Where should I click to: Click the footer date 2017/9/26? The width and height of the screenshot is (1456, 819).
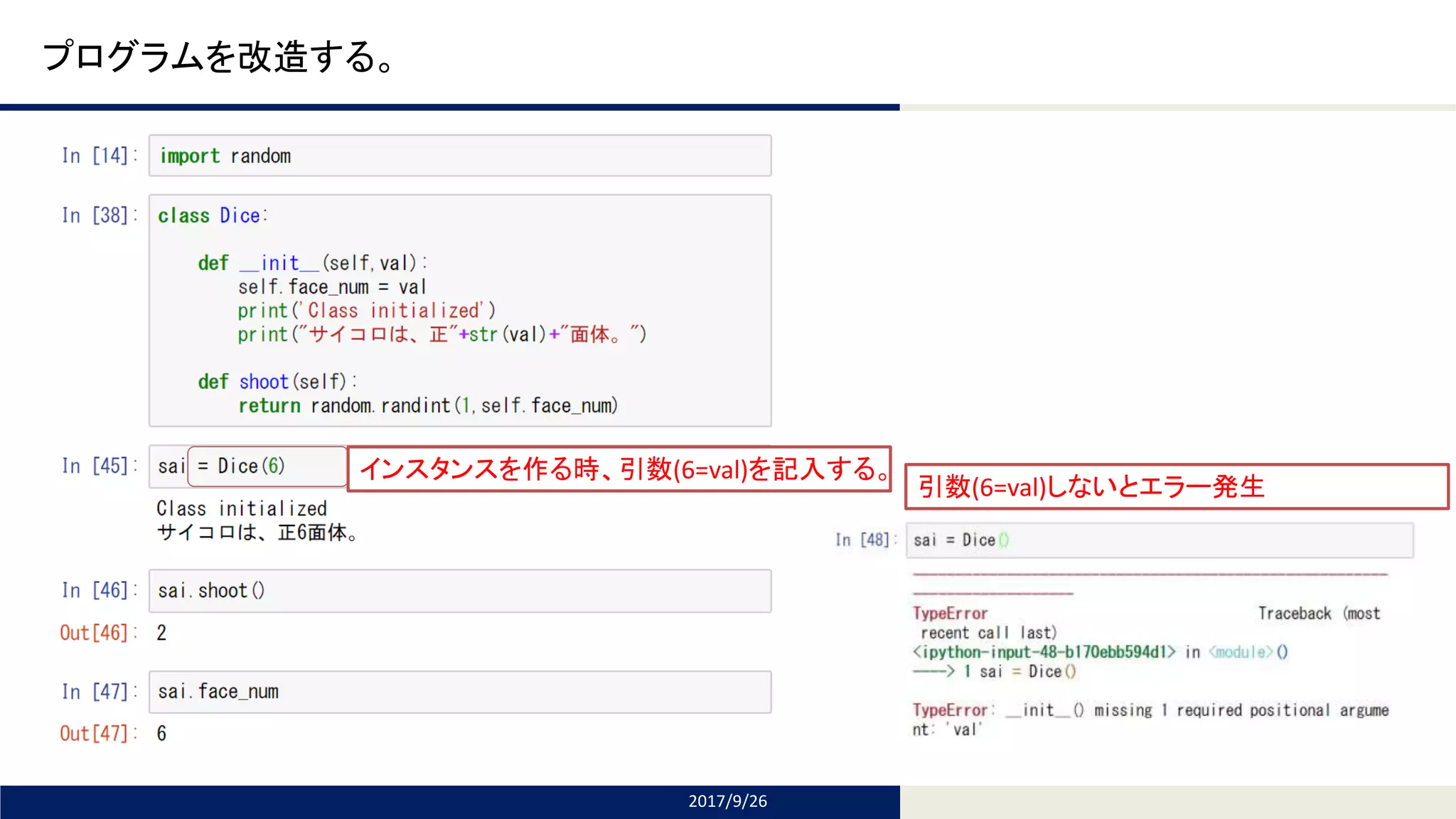point(727,801)
